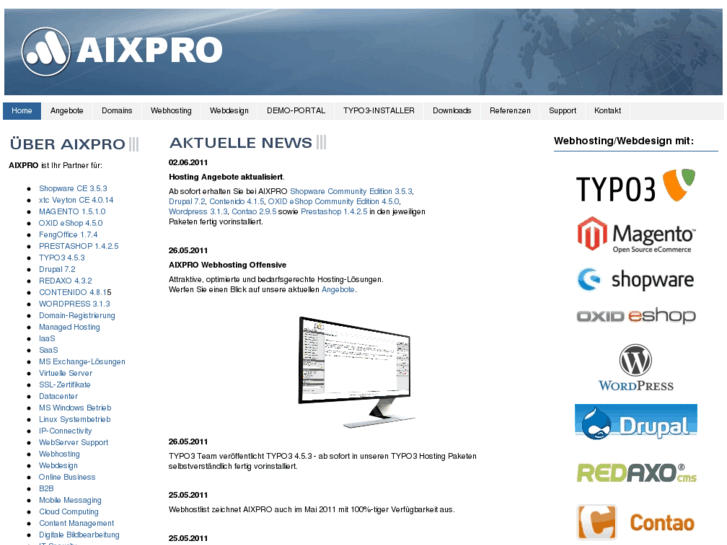Open the Webhosting link in sidebar list
Image resolution: width=727 pixels, height=545 pixels.
point(59,454)
